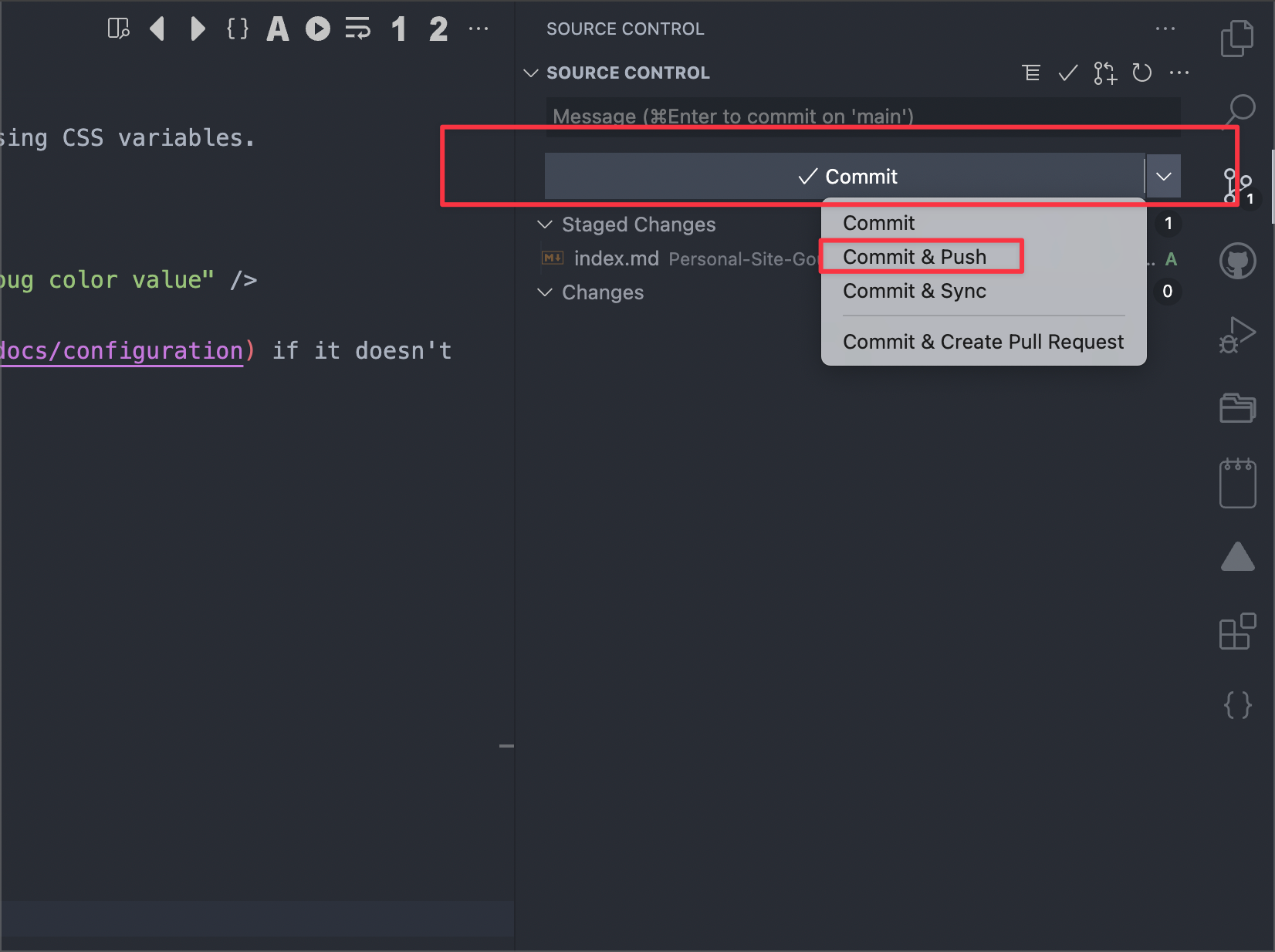Open the Search view icon

click(x=1239, y=110)
